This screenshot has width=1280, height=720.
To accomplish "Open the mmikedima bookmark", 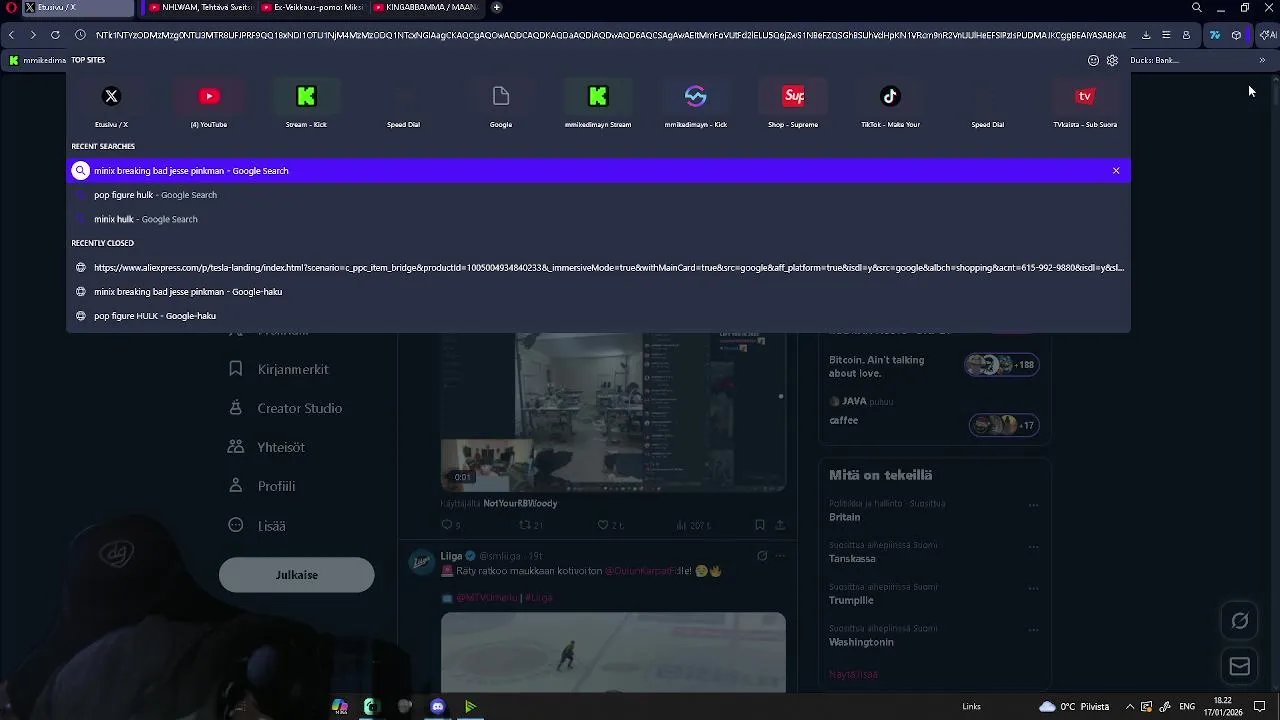I will pos(37,60).
